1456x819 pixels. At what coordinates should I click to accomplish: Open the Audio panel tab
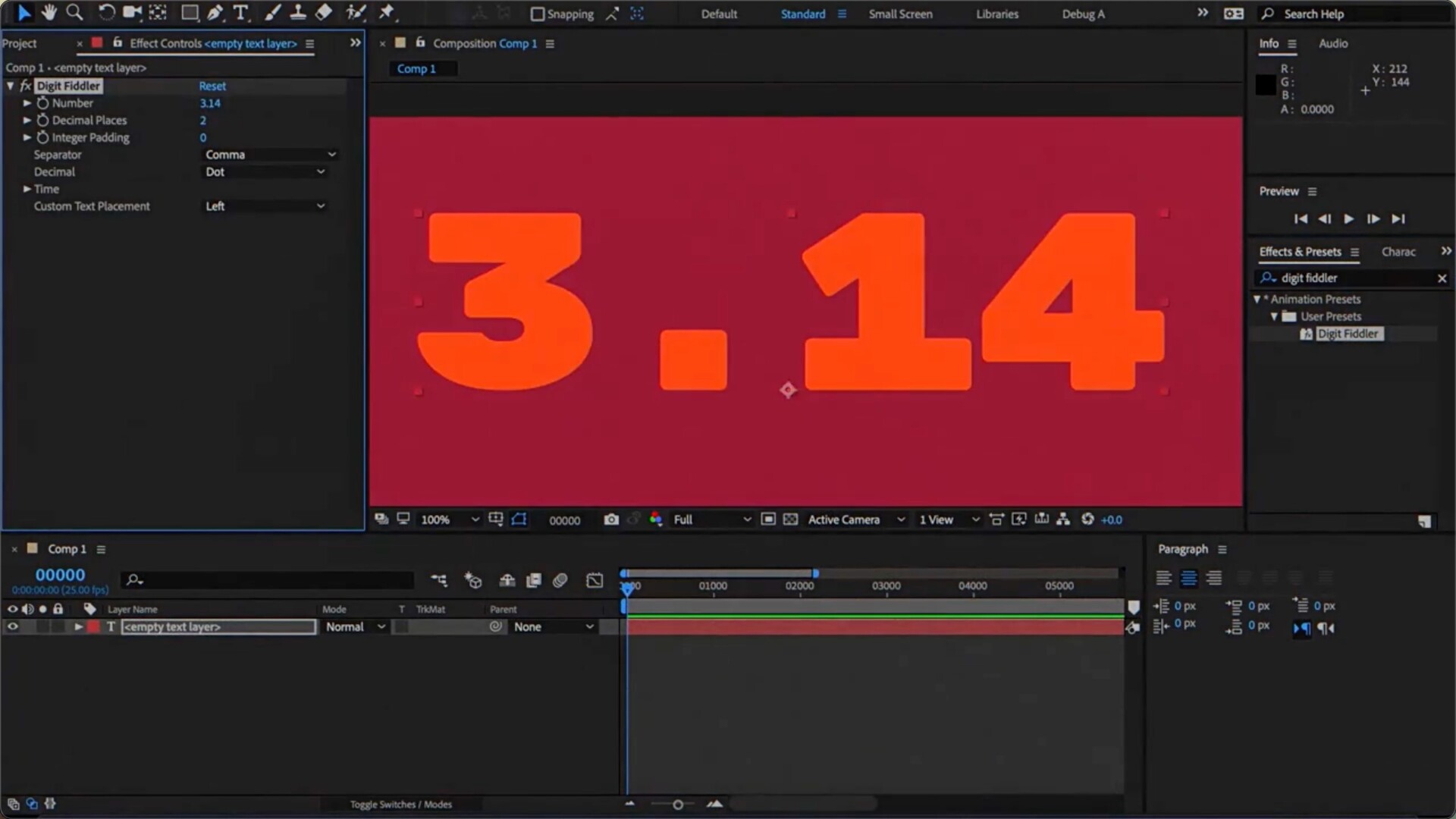pyautogui.click(x=1332, y=43)
